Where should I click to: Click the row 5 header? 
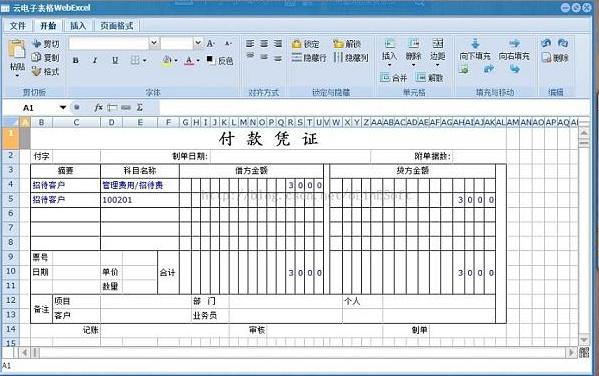point(10,199)
